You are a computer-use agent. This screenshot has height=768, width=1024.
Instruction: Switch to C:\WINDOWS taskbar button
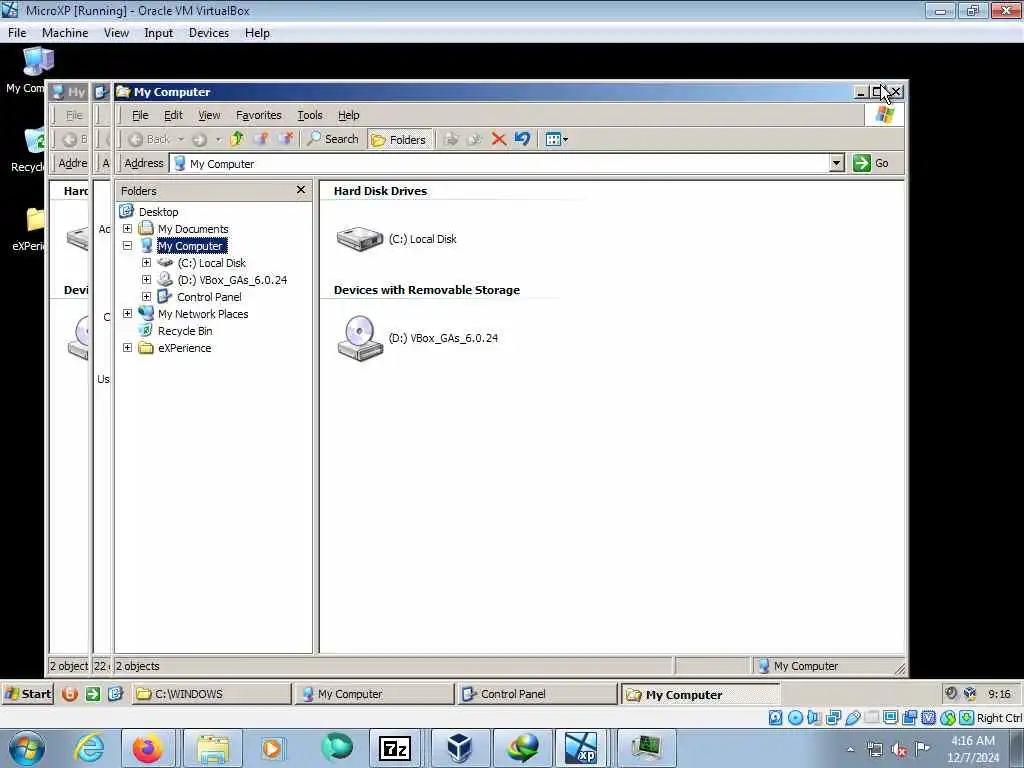point(212,694)
